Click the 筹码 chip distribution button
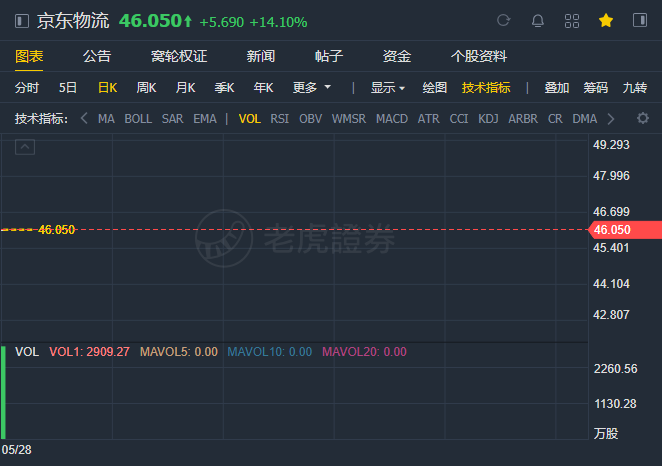Image resolution: width=662 pixels, height=466 pixels. click(x=596, y=88)
